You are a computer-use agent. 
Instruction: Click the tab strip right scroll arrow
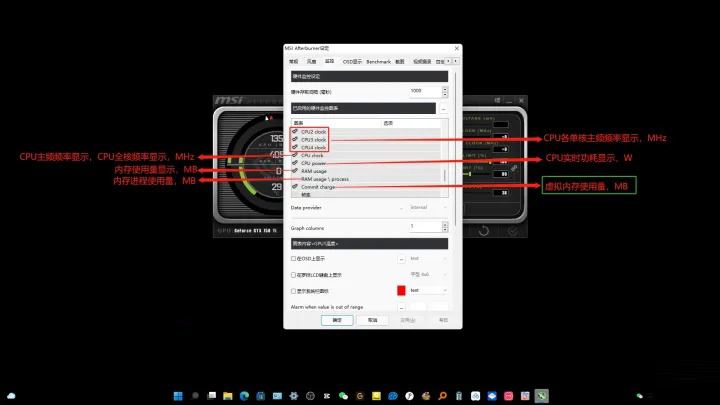[455, 61]
